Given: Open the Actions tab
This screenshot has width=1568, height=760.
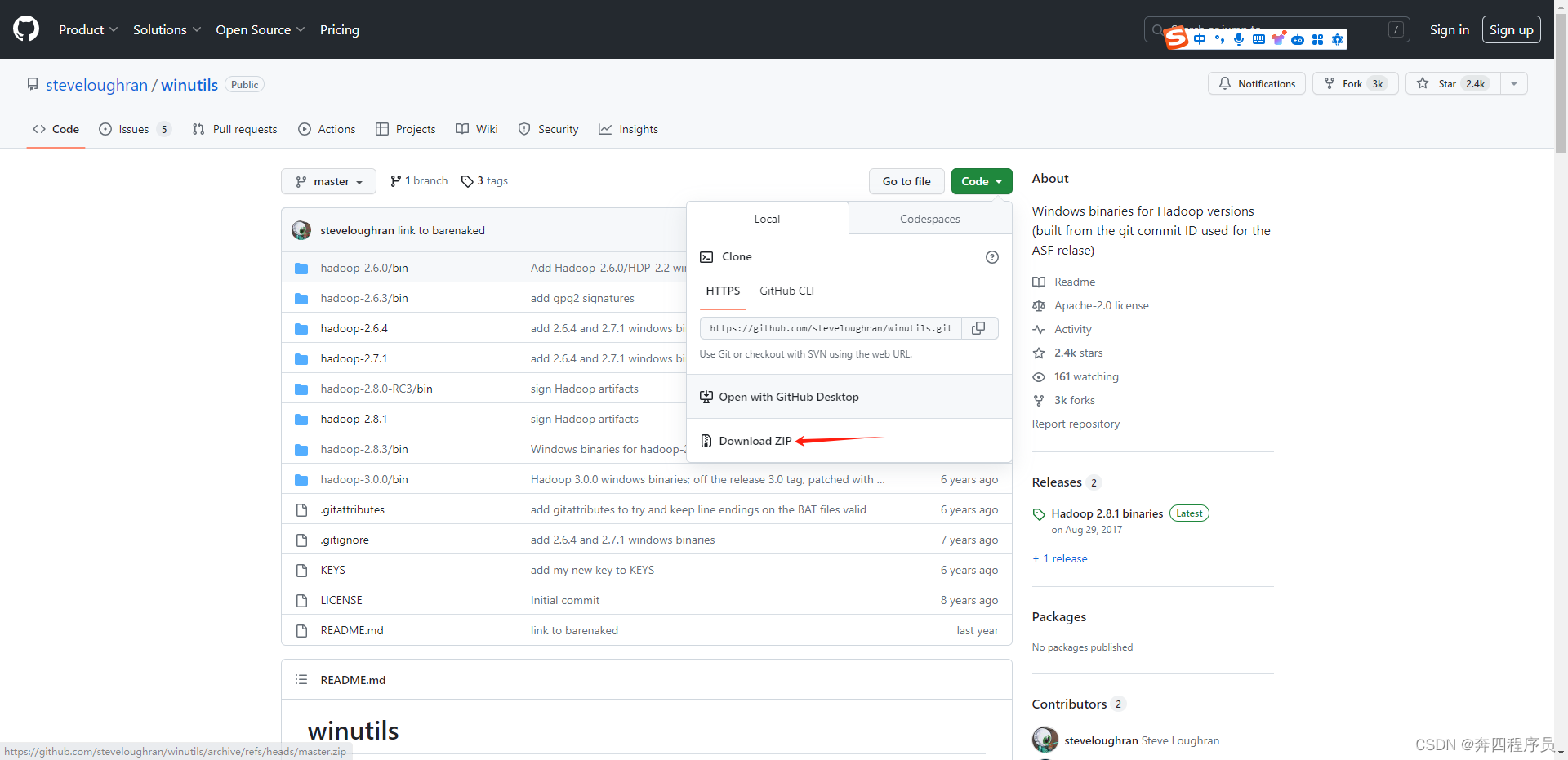Looking at the screenshot, I should pos(327,129).
